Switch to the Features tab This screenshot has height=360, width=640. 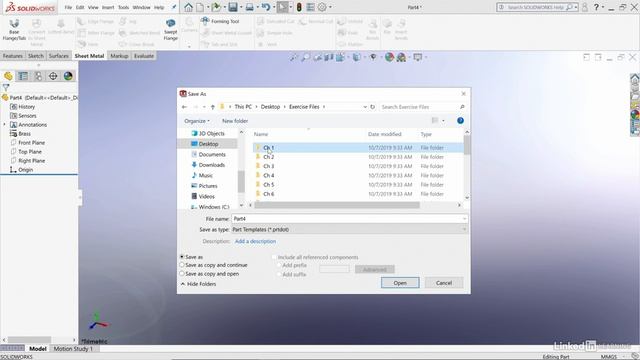tap(13, 56)
